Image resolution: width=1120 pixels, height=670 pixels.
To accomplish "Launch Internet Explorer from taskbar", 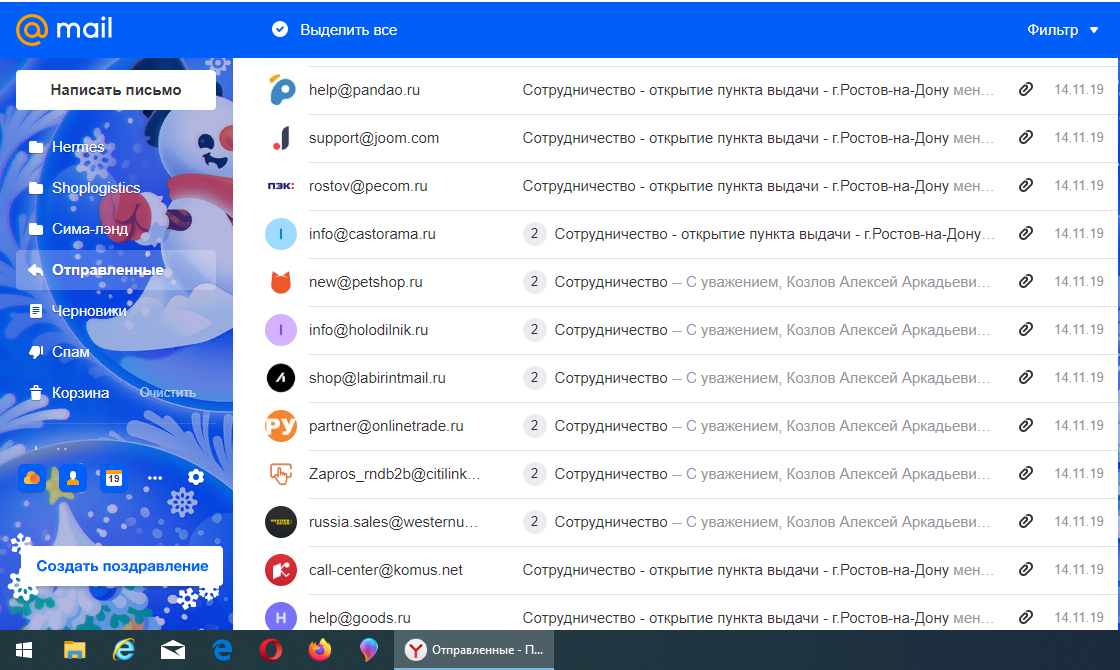I will 124,650.
